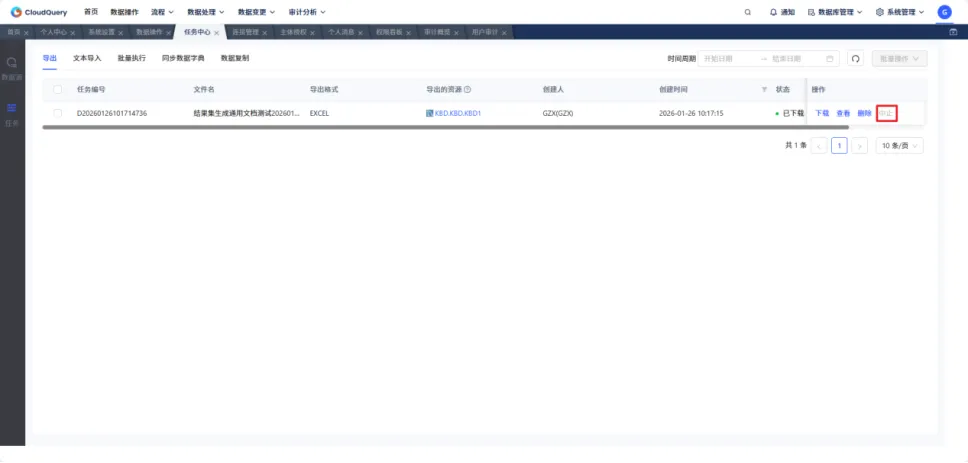Click the 删除 link in the row
The width and height of the screenshot is (968, 463).
(x=864, y=114)
